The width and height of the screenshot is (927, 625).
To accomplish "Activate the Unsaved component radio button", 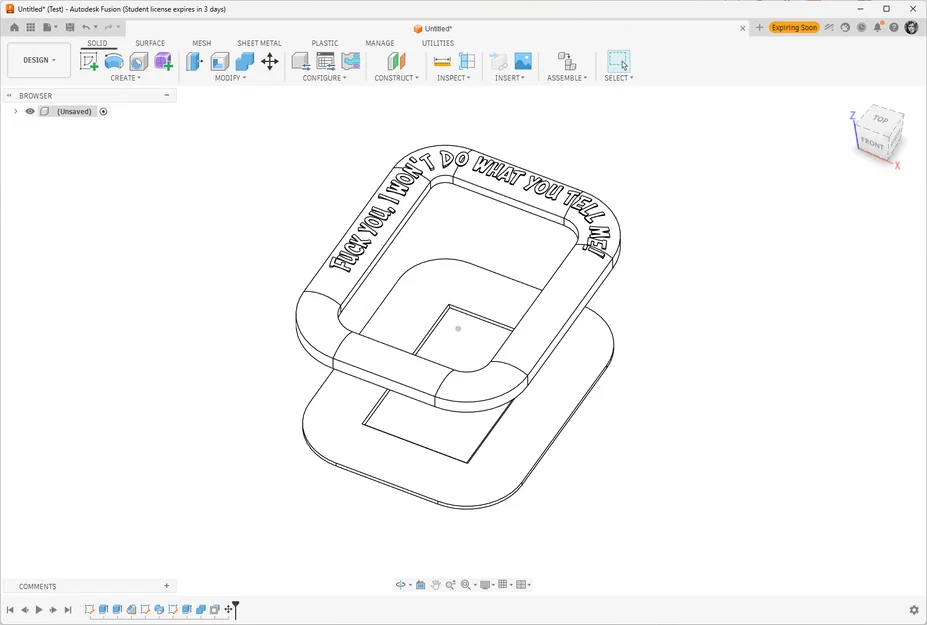I will click(x=103, y=111).
